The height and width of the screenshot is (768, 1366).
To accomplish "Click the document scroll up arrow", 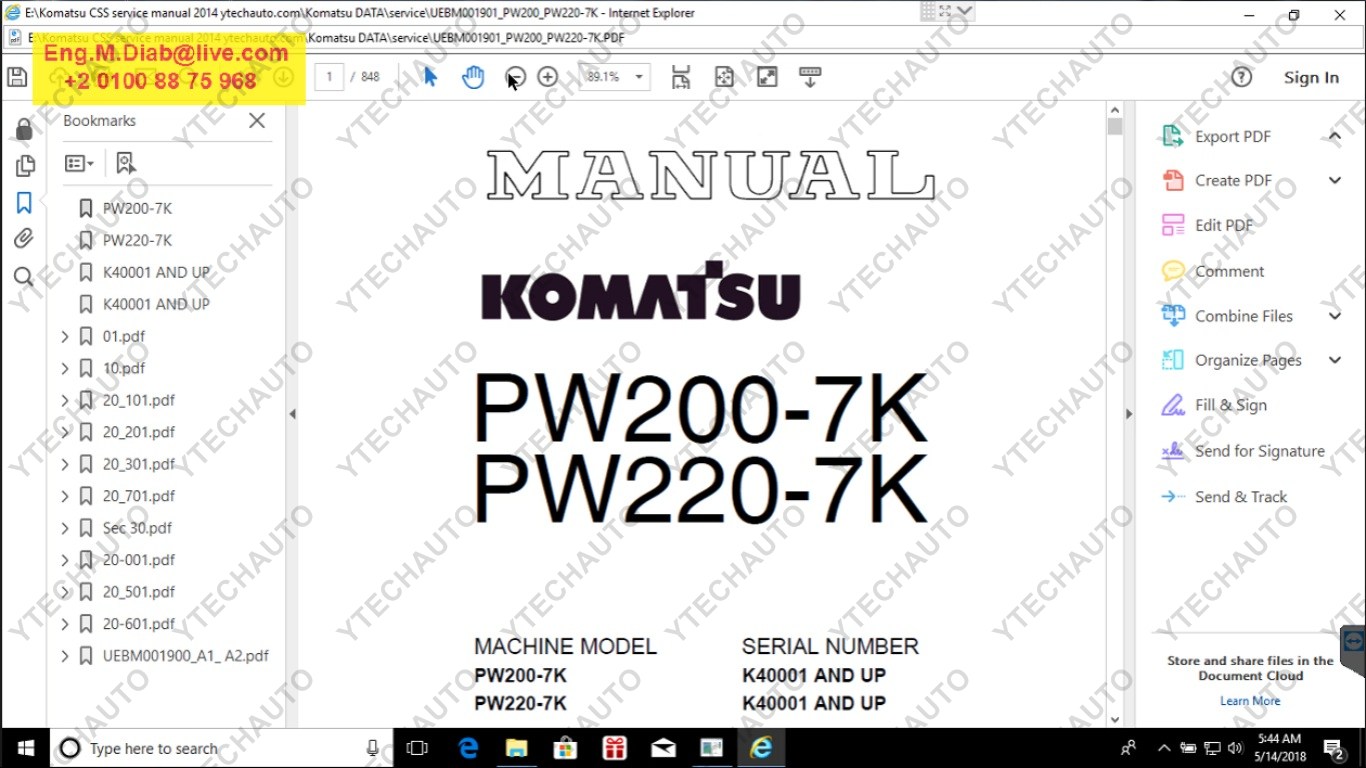I will (1115, 109).
